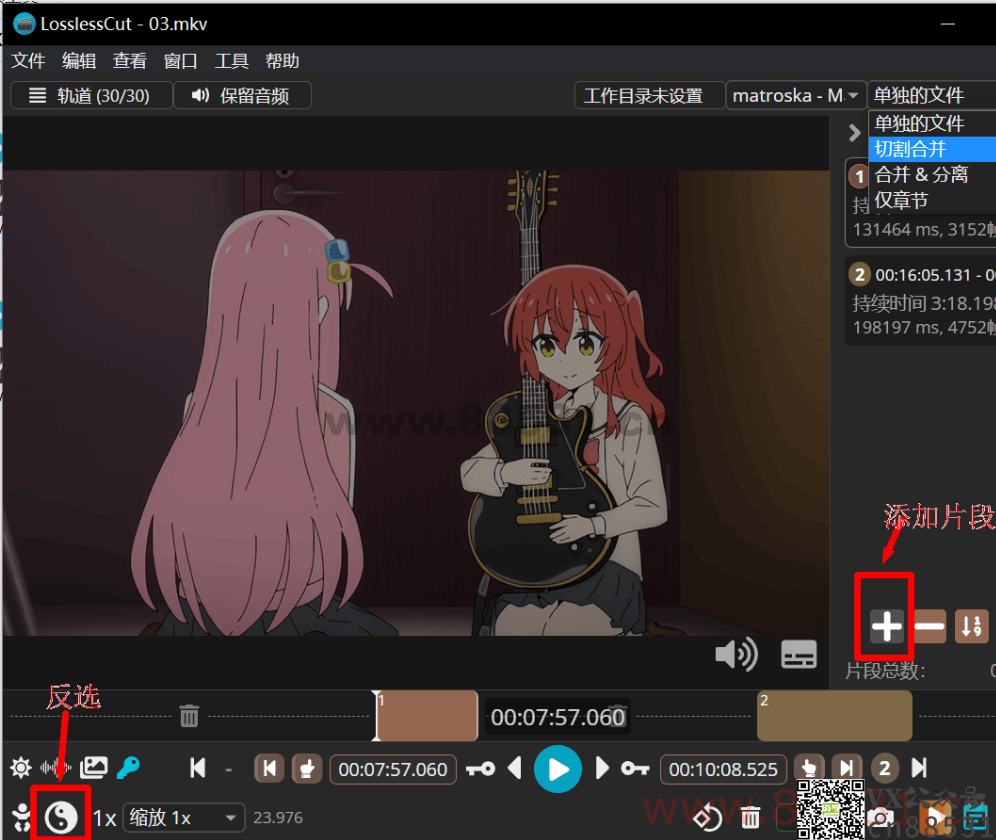This screenshot has width=996, height=840.
Task: Open the 轨道 (30/30) tracks panel
Action: [91, 95]
